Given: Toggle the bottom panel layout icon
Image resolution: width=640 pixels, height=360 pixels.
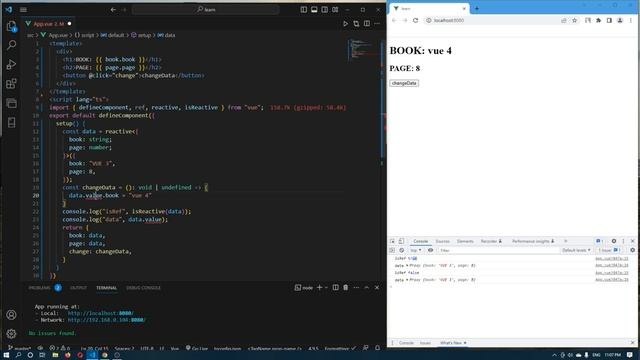Looking at the screenshot, I should [x=314, y=9].
